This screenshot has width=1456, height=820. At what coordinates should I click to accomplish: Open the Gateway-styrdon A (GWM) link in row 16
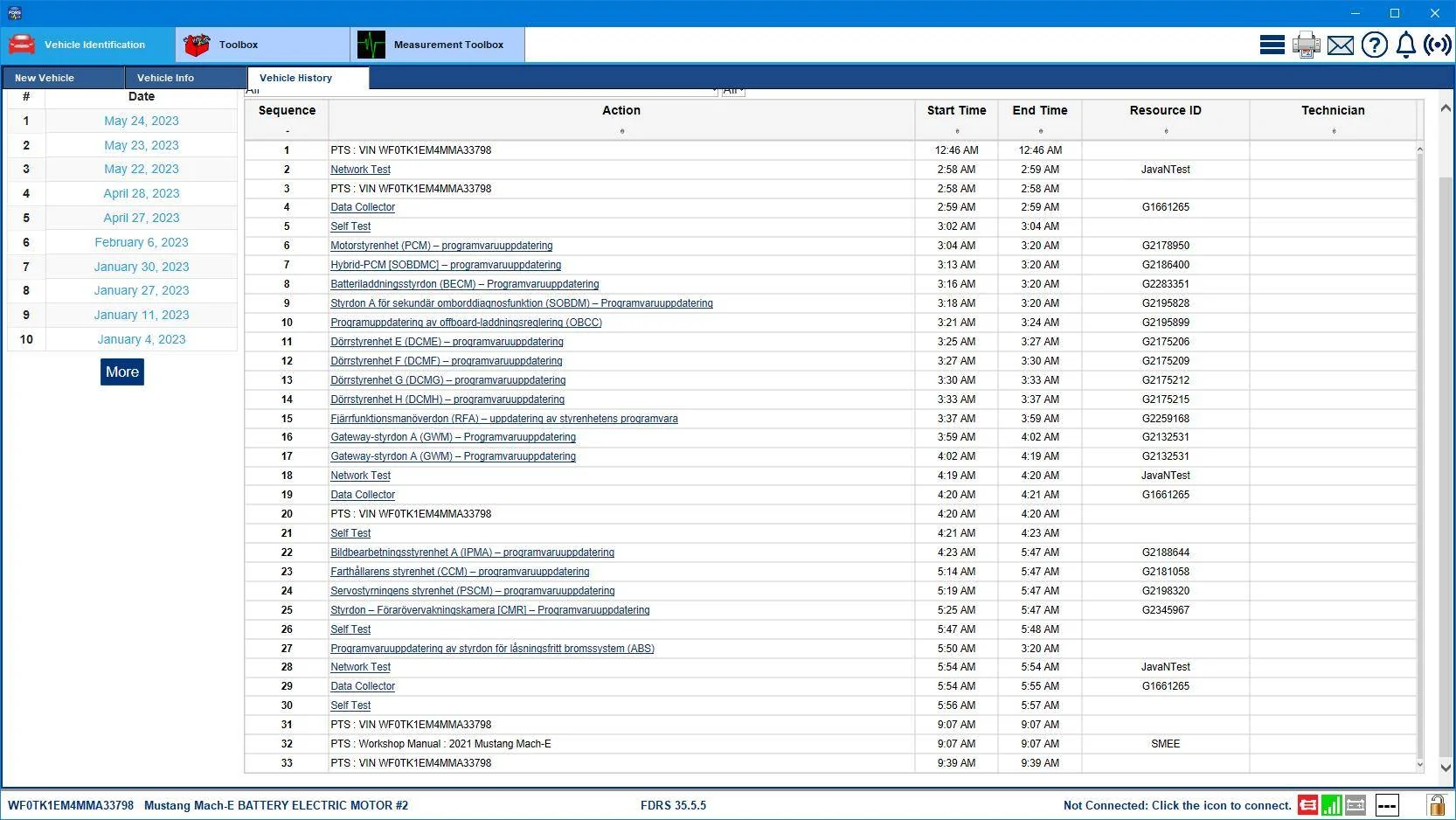(x=453, y=437)
